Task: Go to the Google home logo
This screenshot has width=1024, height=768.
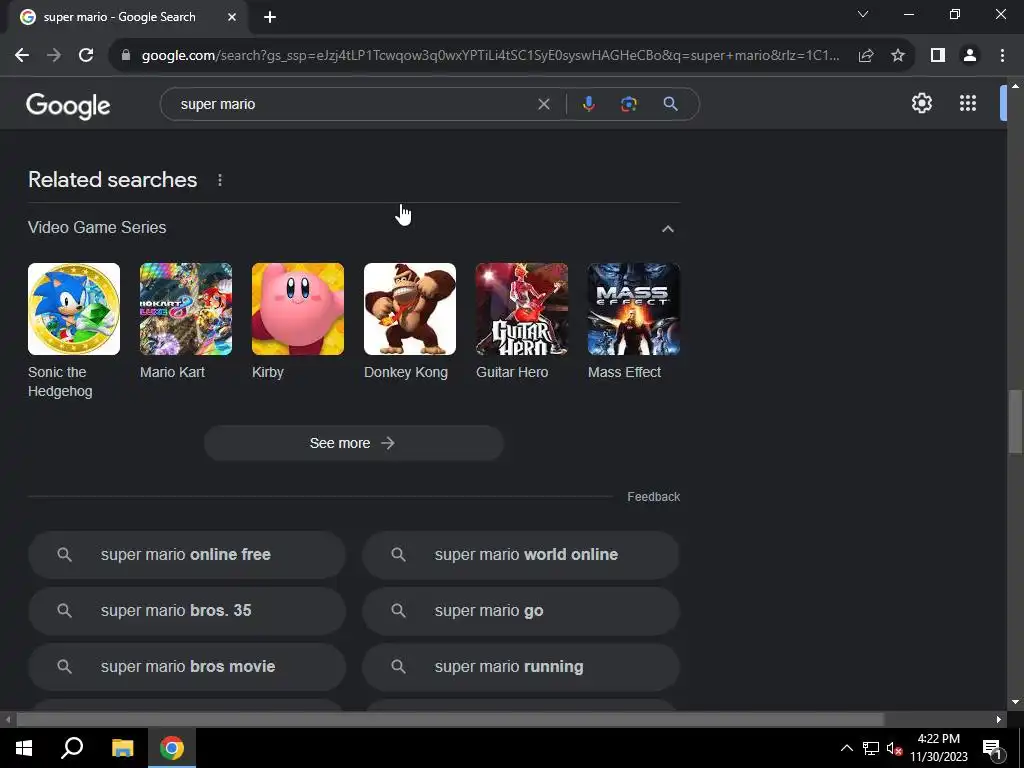Action: pos(69,105)
